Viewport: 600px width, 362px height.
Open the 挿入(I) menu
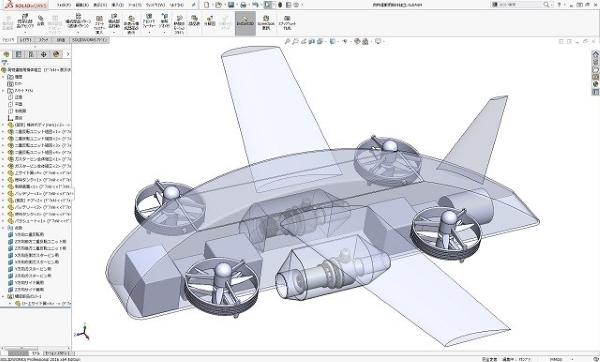coord(117,5)
